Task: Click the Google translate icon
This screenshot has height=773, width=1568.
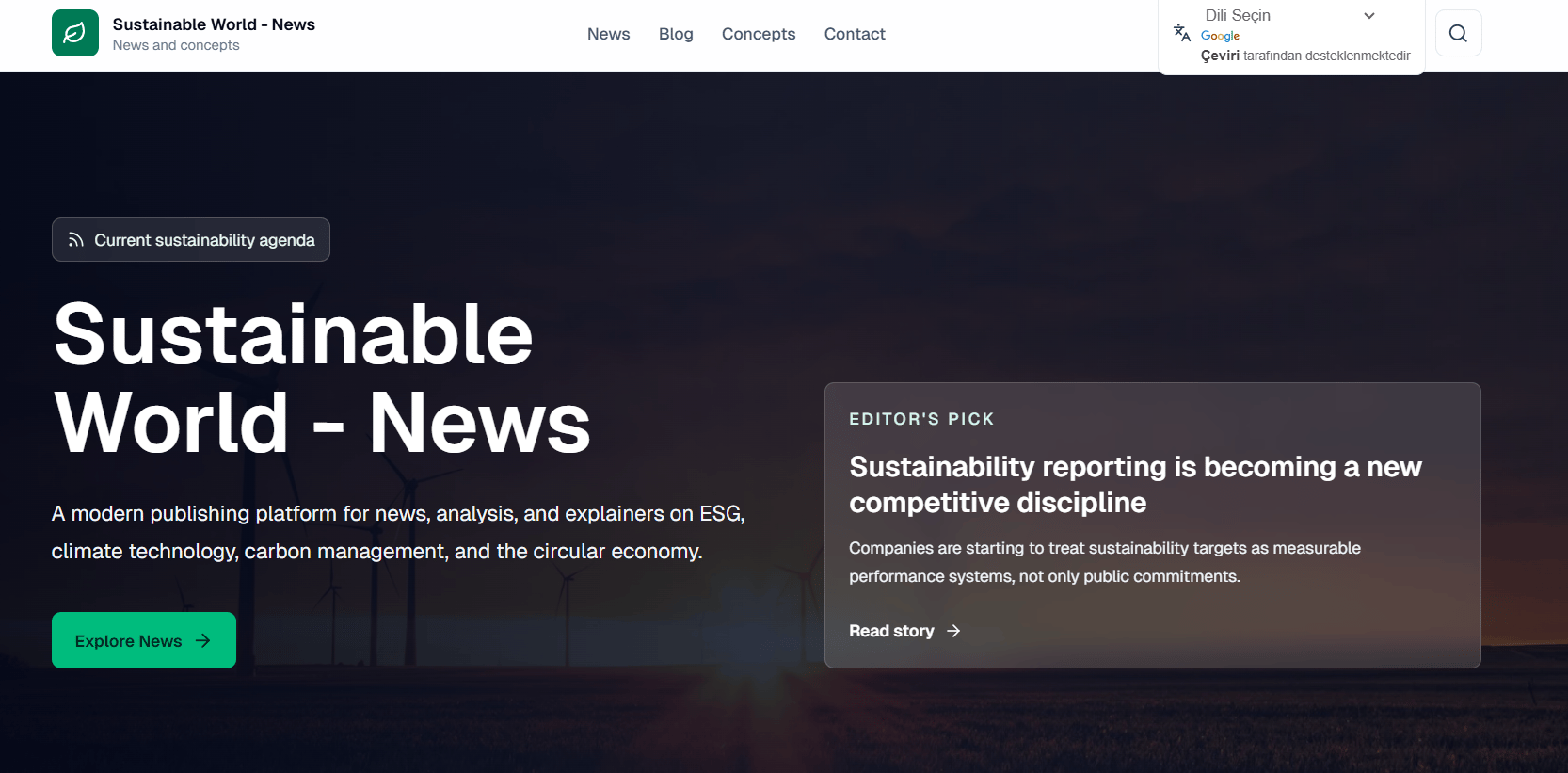Action: pos(1182,33)
